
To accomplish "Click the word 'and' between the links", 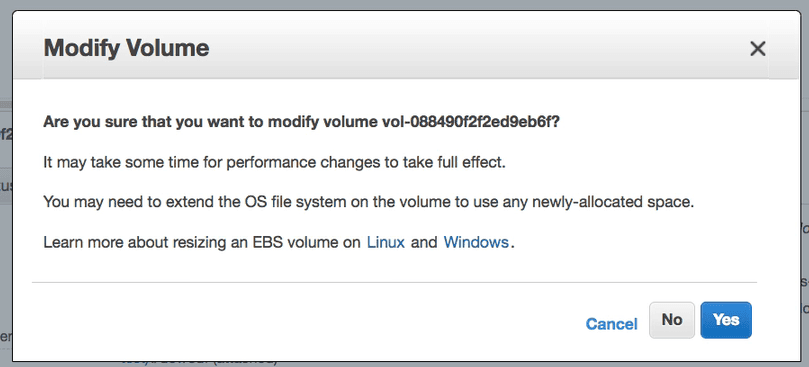I will point(424,242).
